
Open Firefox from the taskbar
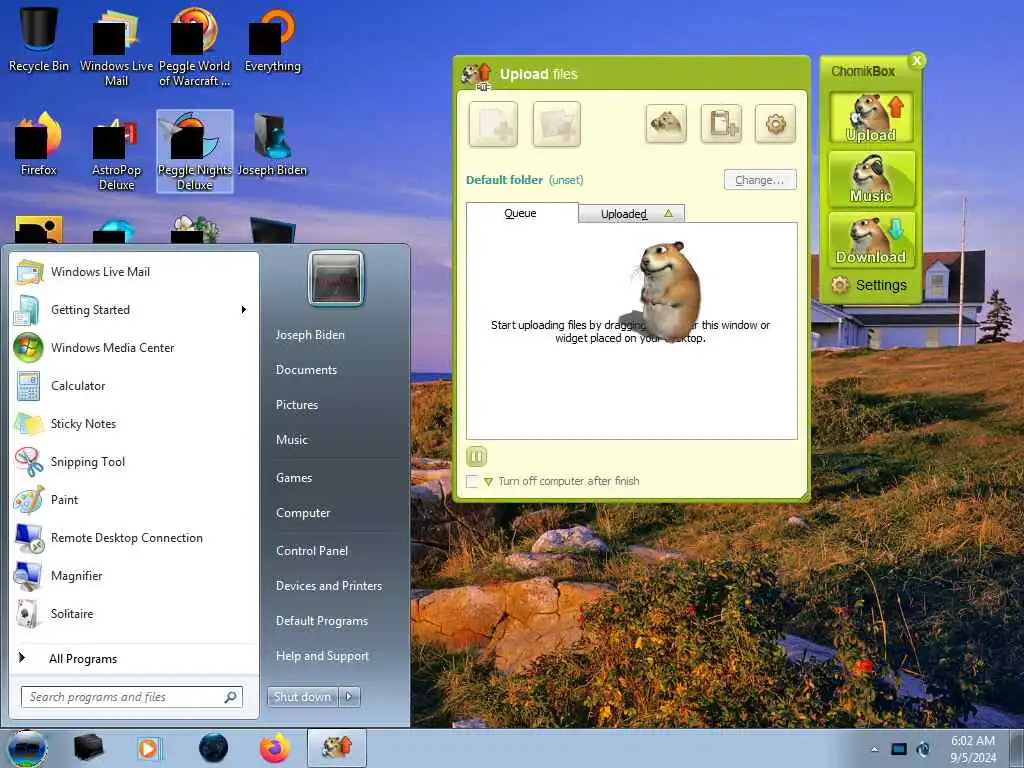point(275,748)
